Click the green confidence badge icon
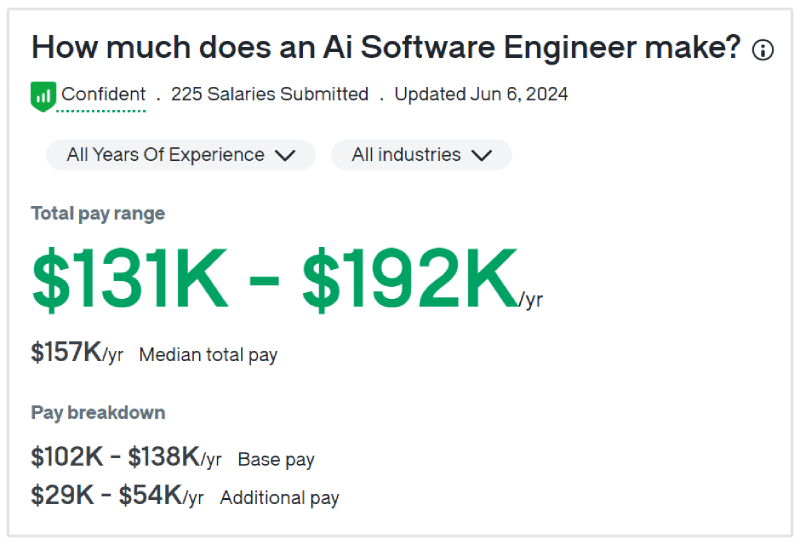 click(43, 96)
